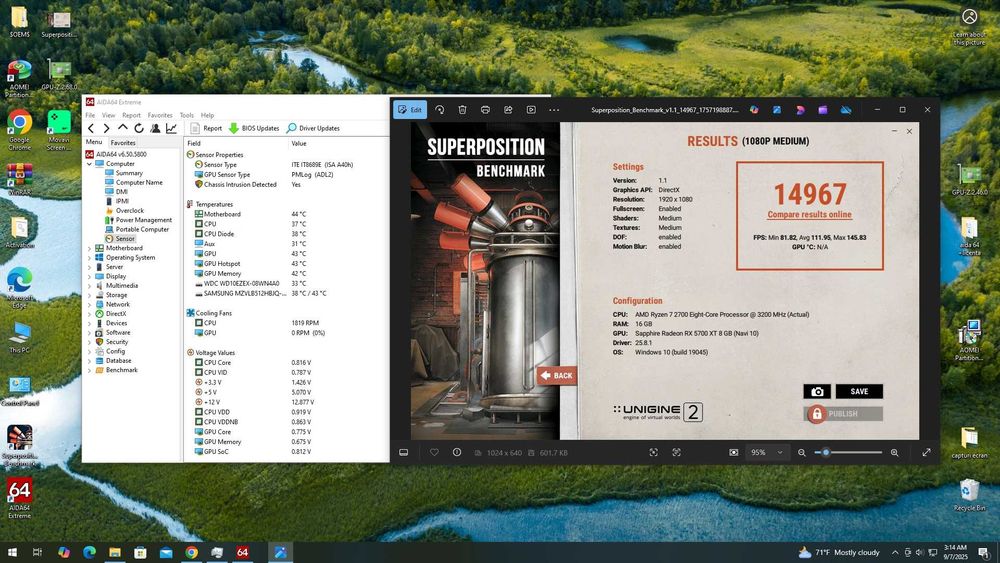Screen dimensions: 1000x563
Task: Toggle filmstrip view in Photos bottom bar
Action: [x=404, y=453]
